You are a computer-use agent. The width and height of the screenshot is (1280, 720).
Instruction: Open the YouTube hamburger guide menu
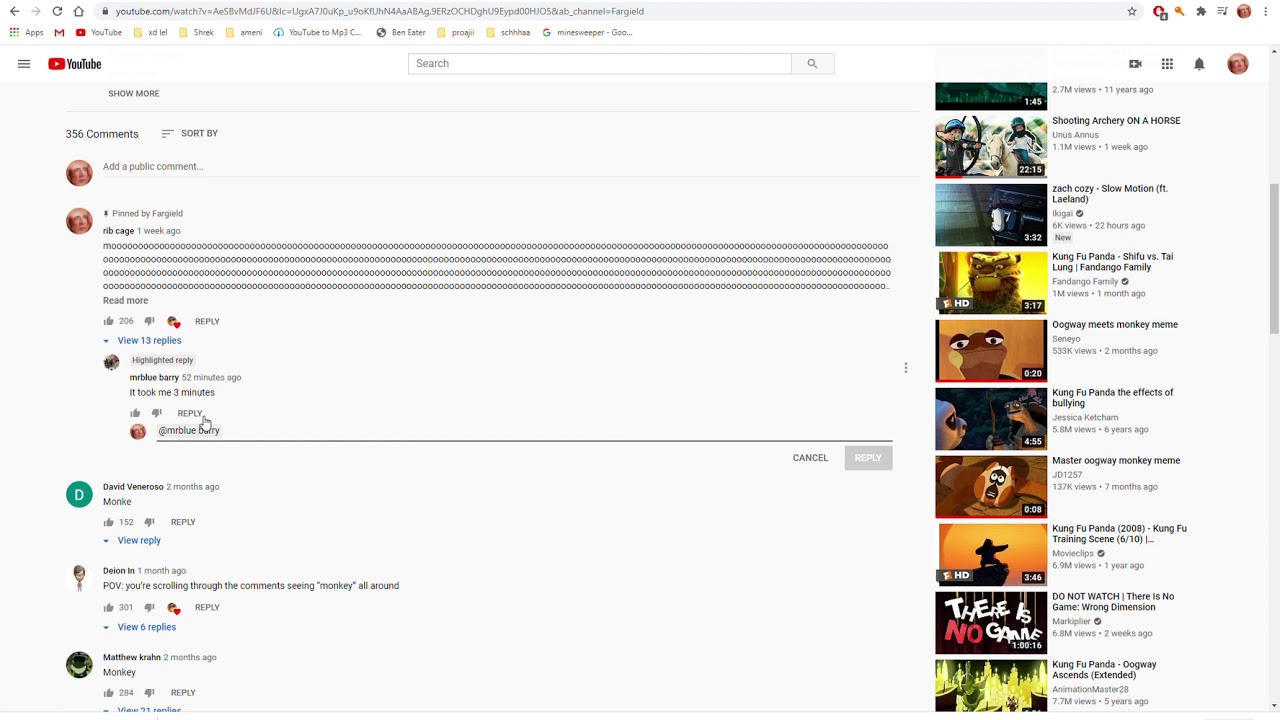[x=24, y=64]
